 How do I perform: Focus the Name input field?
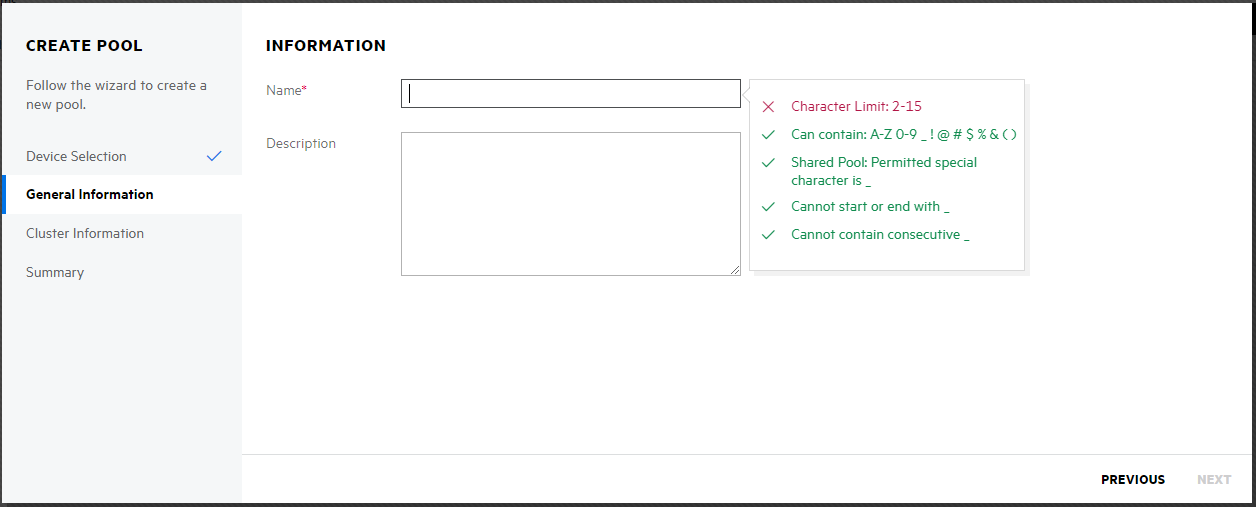click(x=570, y=93)
